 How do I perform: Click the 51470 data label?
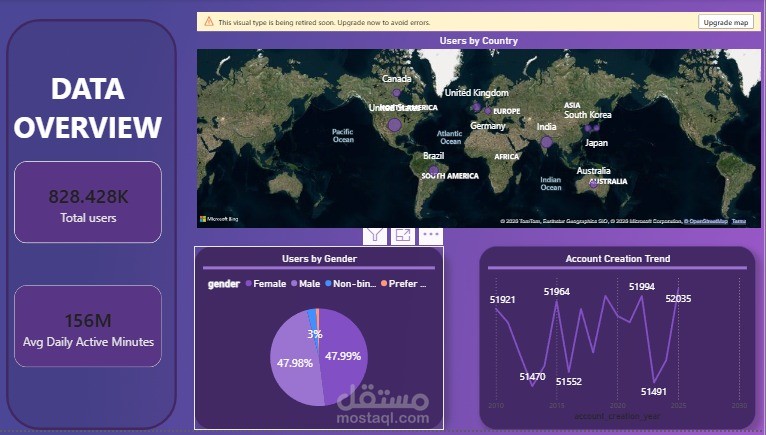pos(532,377)
